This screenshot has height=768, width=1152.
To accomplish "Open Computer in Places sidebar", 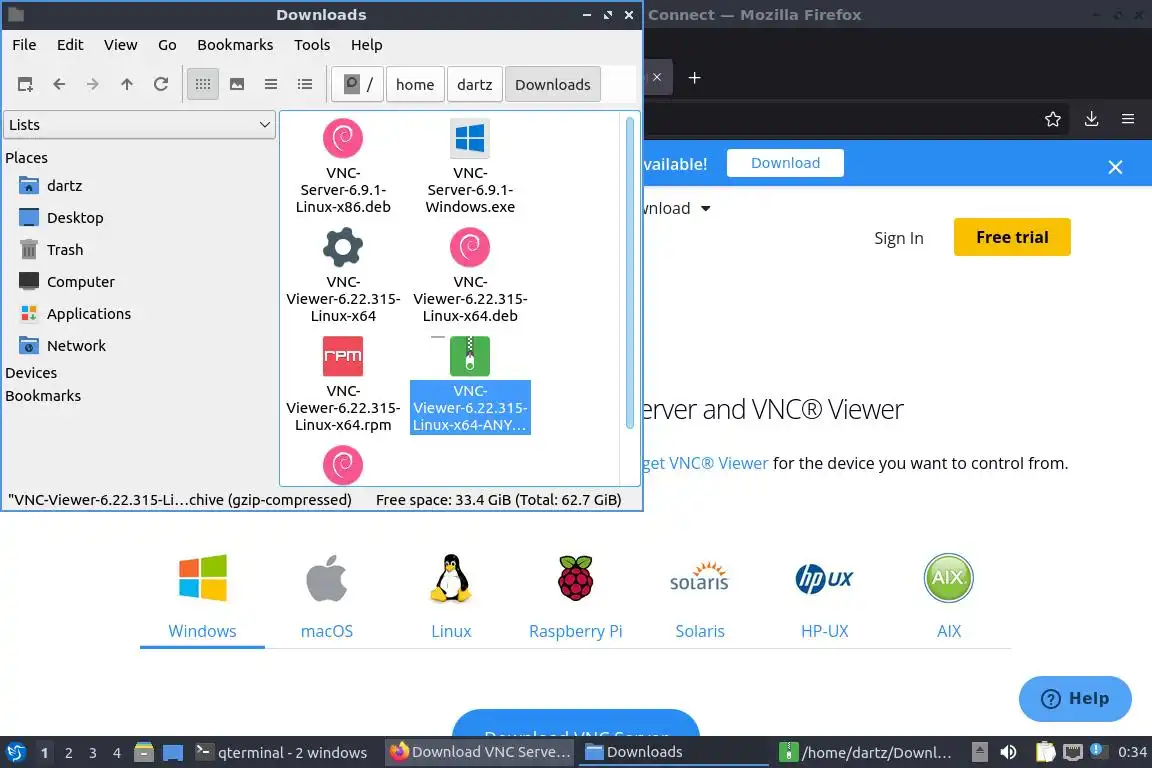I will pyautogui.click(x=81, y=281).
